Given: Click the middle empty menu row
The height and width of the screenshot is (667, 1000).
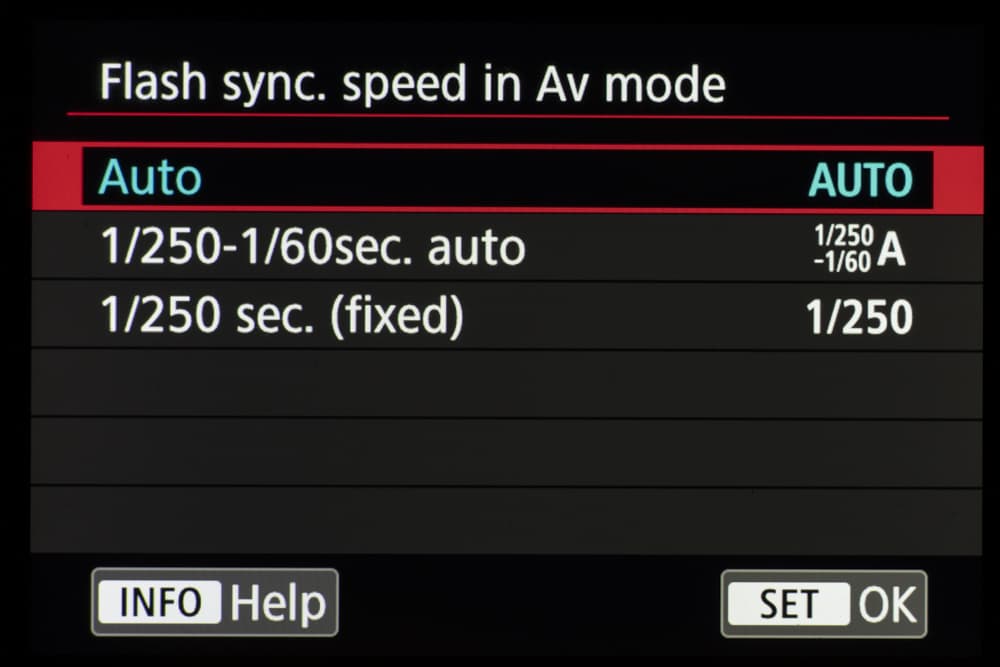Looking at the screenshot, I should click(x=500, y=453).
